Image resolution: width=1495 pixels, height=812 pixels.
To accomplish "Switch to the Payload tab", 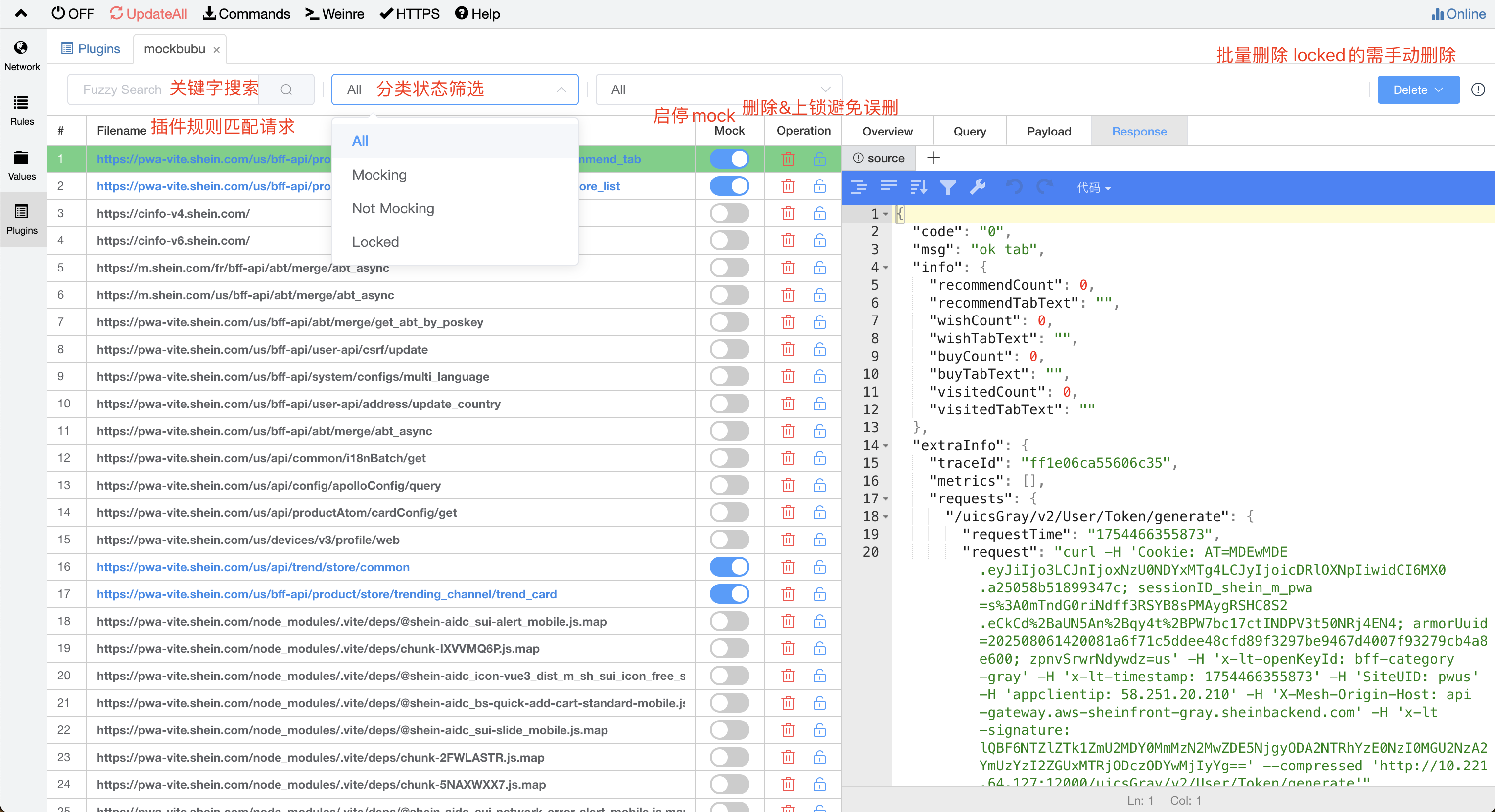I will [1048, 131].
